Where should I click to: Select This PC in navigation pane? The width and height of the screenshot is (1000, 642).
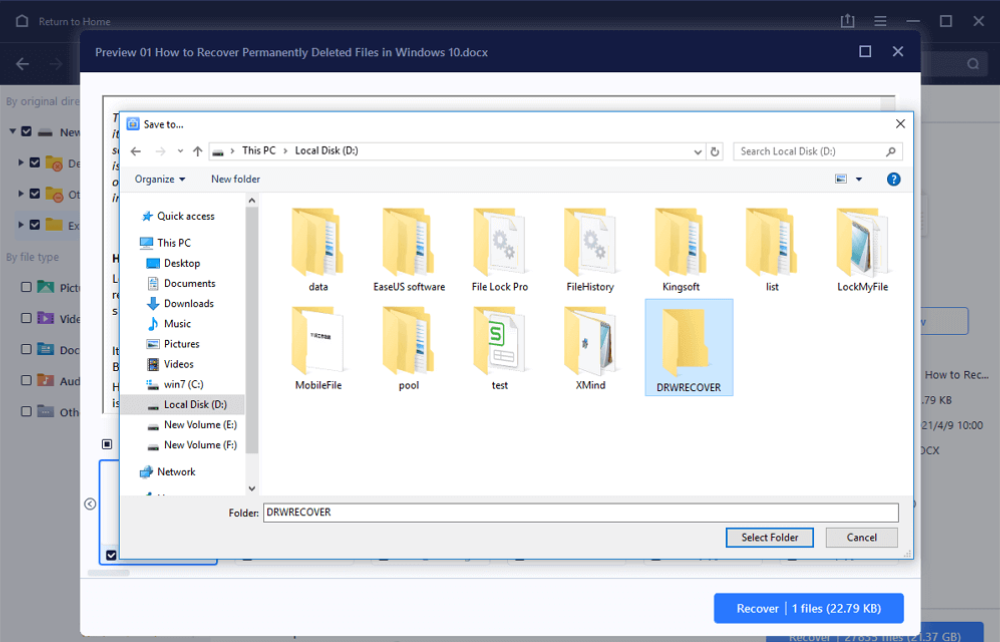click(165, 243)
